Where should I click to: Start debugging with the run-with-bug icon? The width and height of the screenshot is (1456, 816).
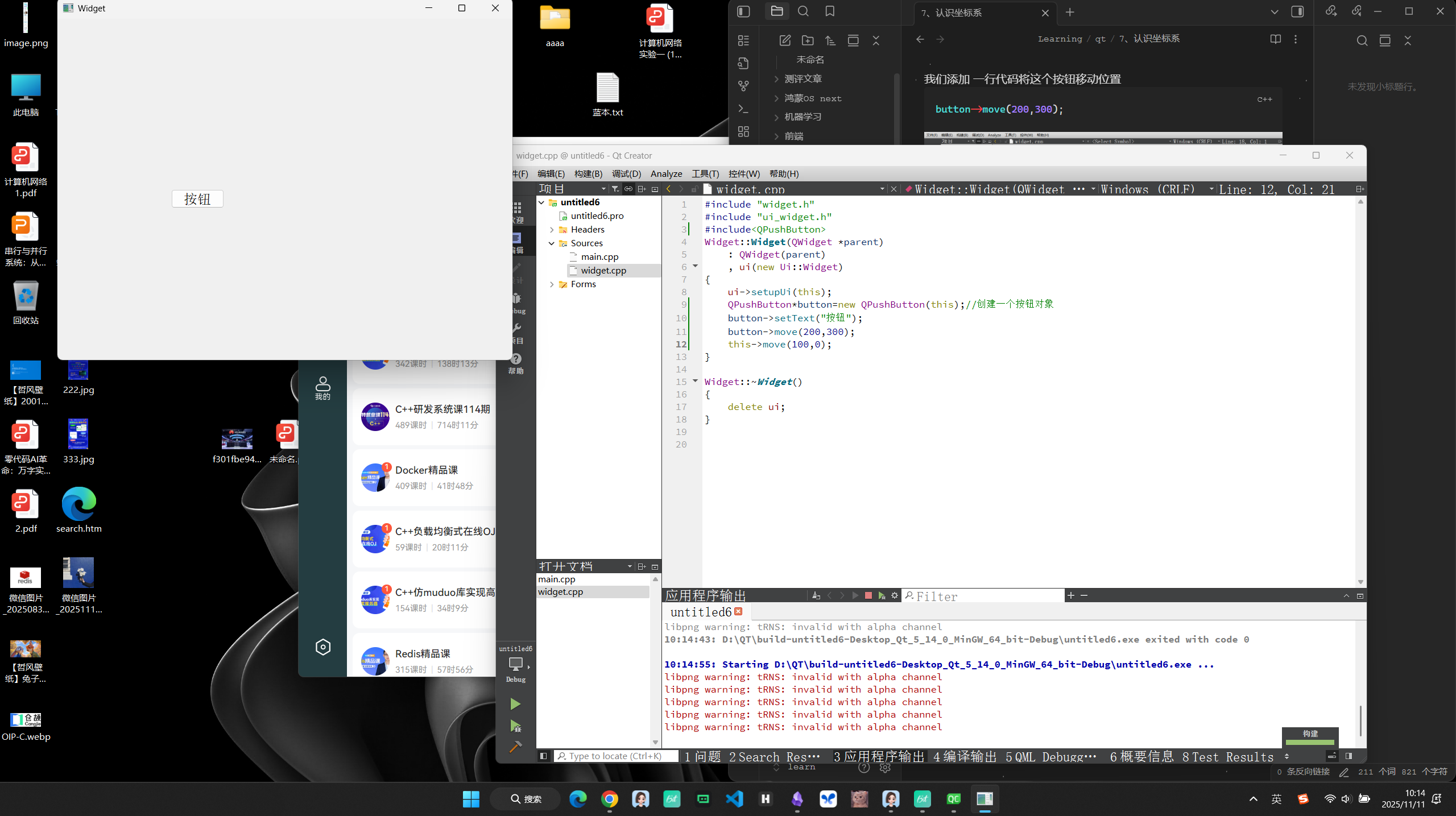point(515,726)
